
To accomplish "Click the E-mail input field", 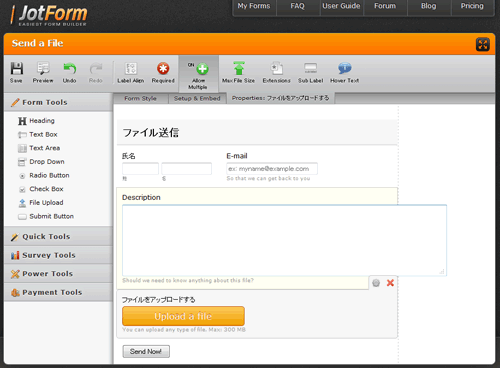I will (x=272, y=169).
